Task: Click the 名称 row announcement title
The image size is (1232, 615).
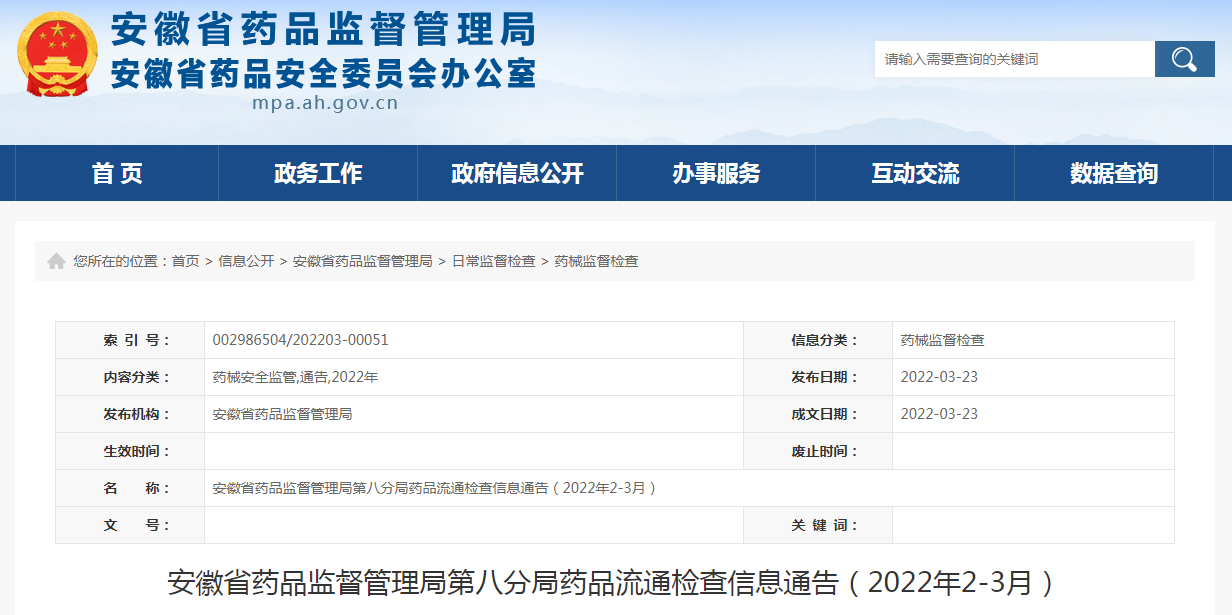Action: pyautogui.click(x=436, y=488)
